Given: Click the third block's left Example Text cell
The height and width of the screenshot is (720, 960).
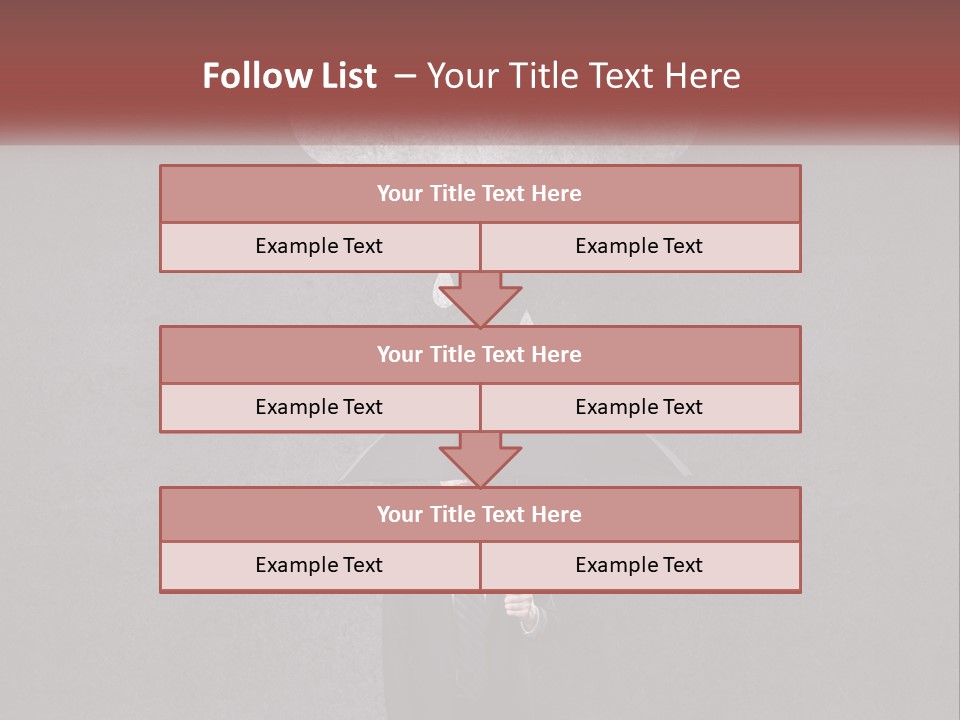Looking at the screenshot, I should [320, 566].
